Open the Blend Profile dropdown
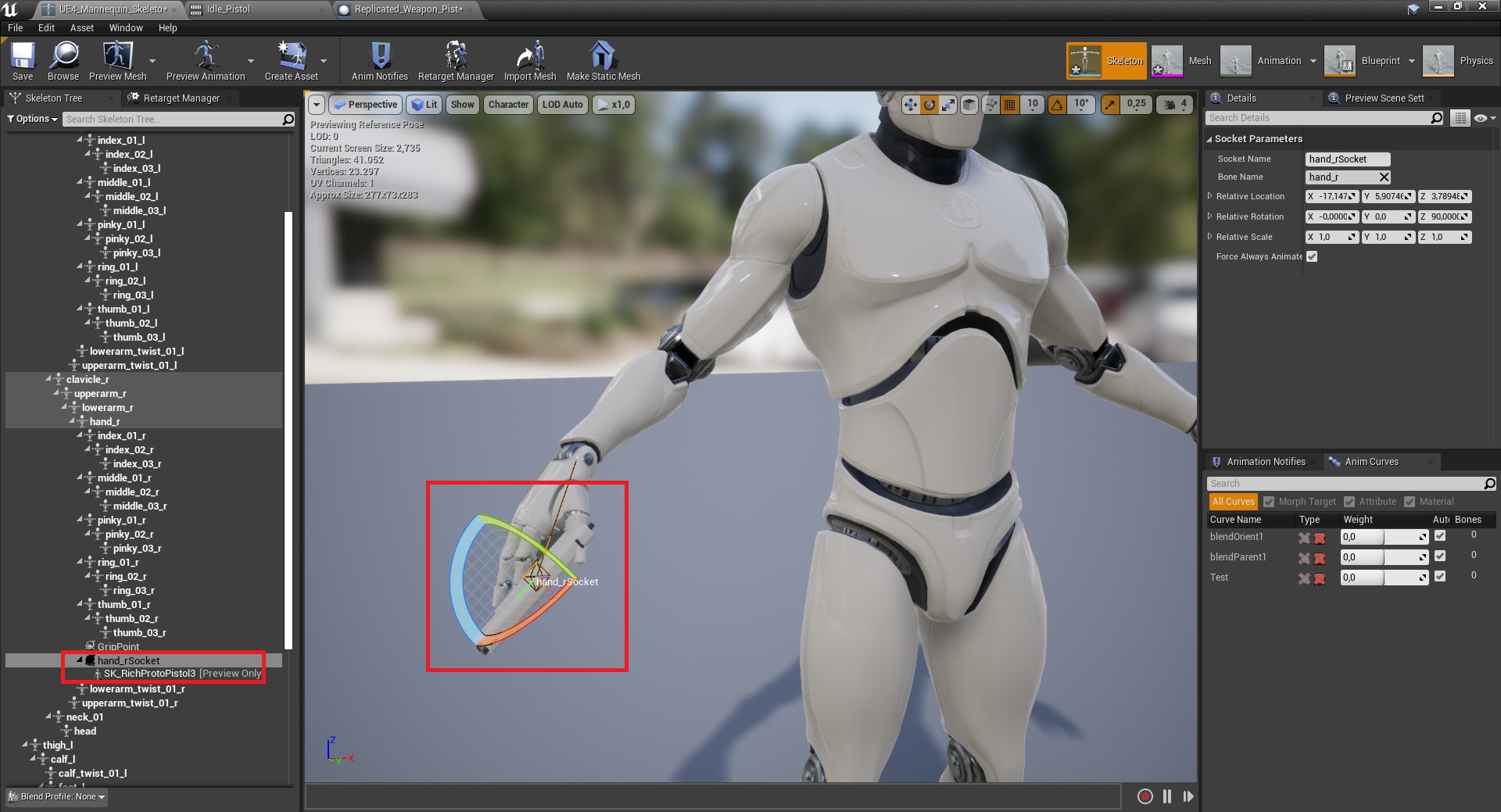1501x812 pixels. coord(57,796)
